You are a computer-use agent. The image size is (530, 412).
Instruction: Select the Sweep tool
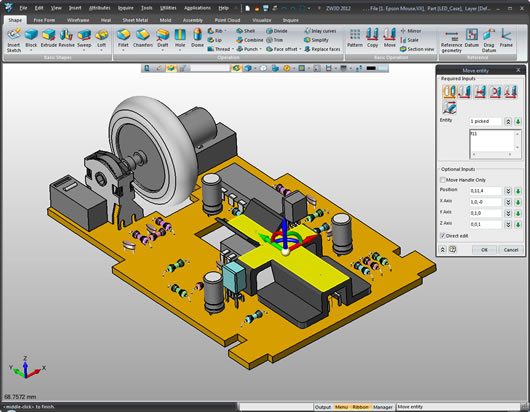(84, 38)
